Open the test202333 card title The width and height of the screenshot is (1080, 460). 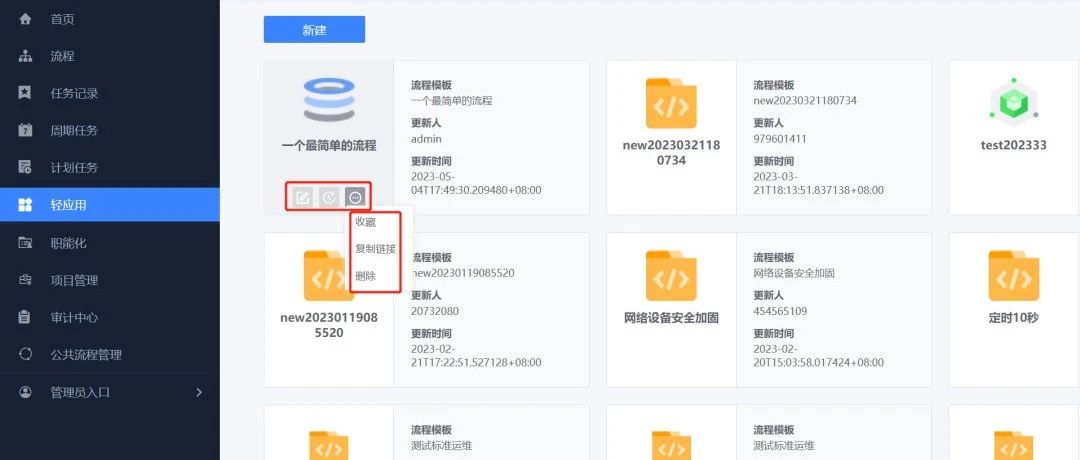1013,145
